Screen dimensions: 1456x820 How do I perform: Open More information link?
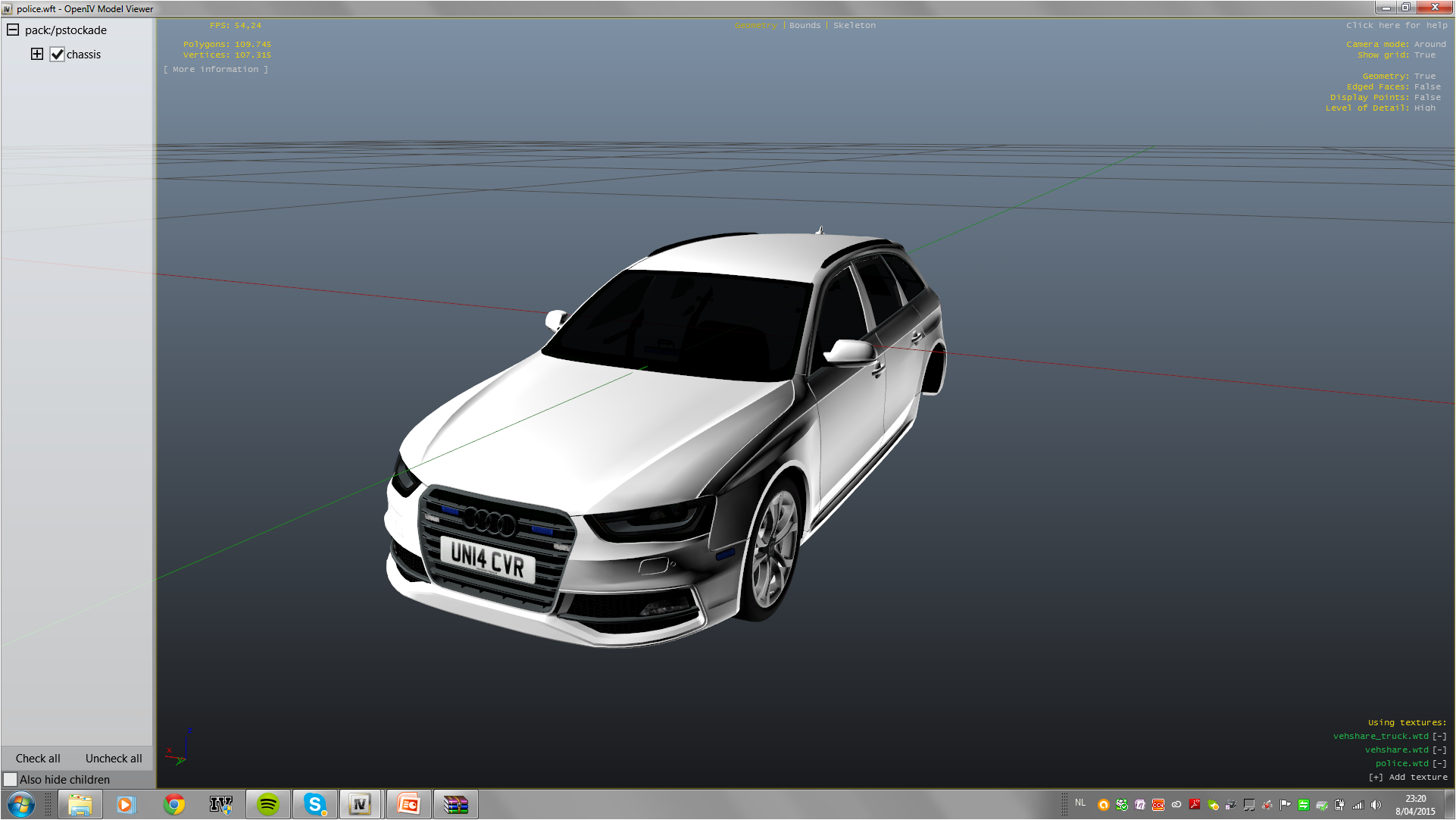click(216, 69)
